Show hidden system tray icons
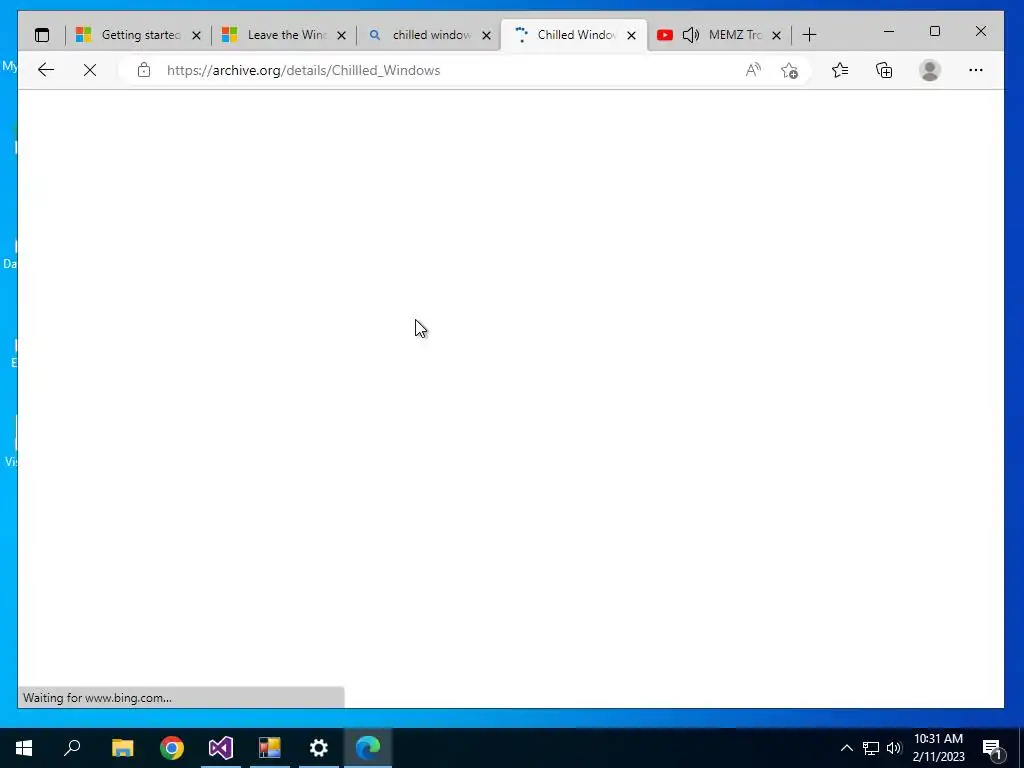Screen dimensions: 1024x768 tap(846, 748)
